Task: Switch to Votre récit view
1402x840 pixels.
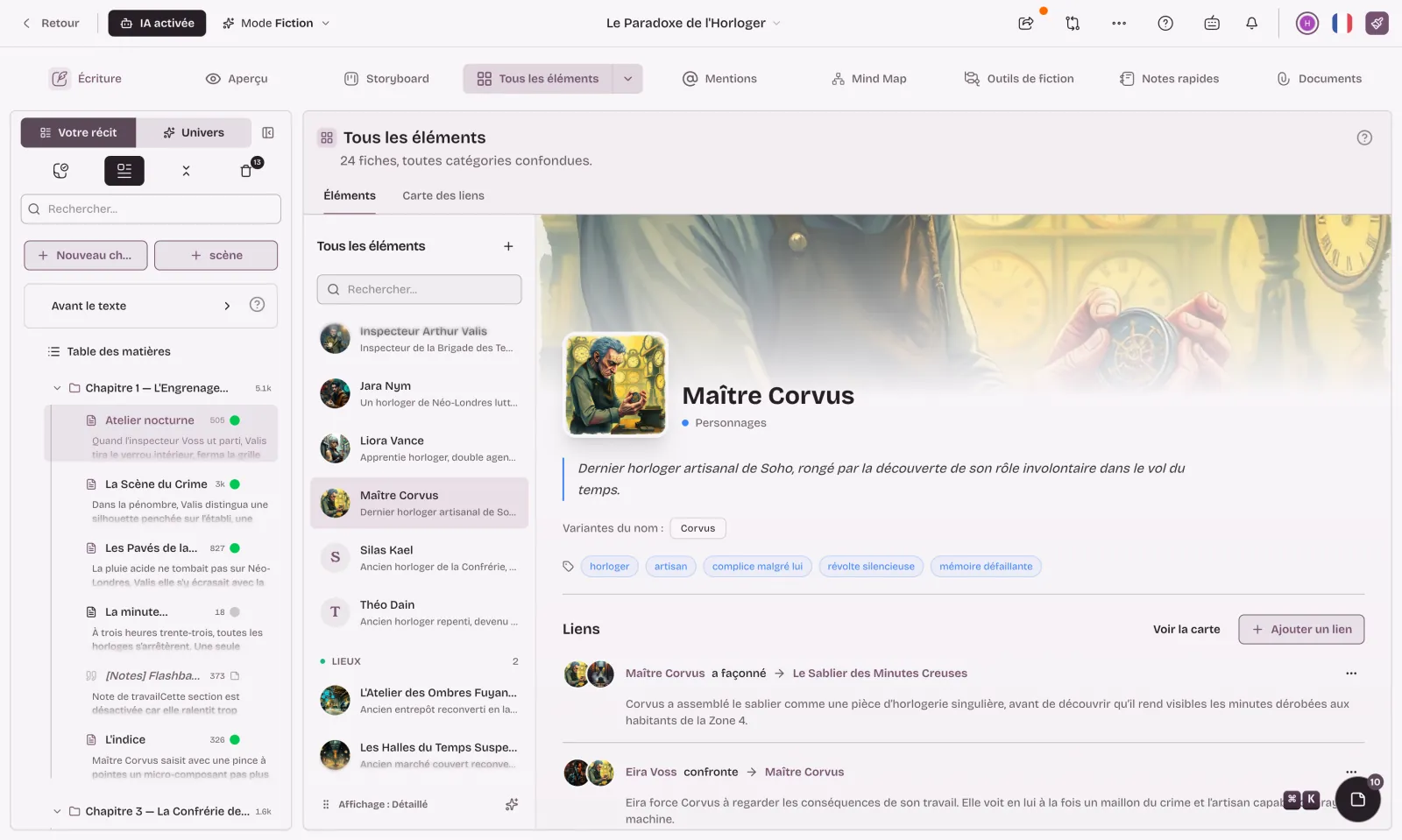Action: pos(79,133)
